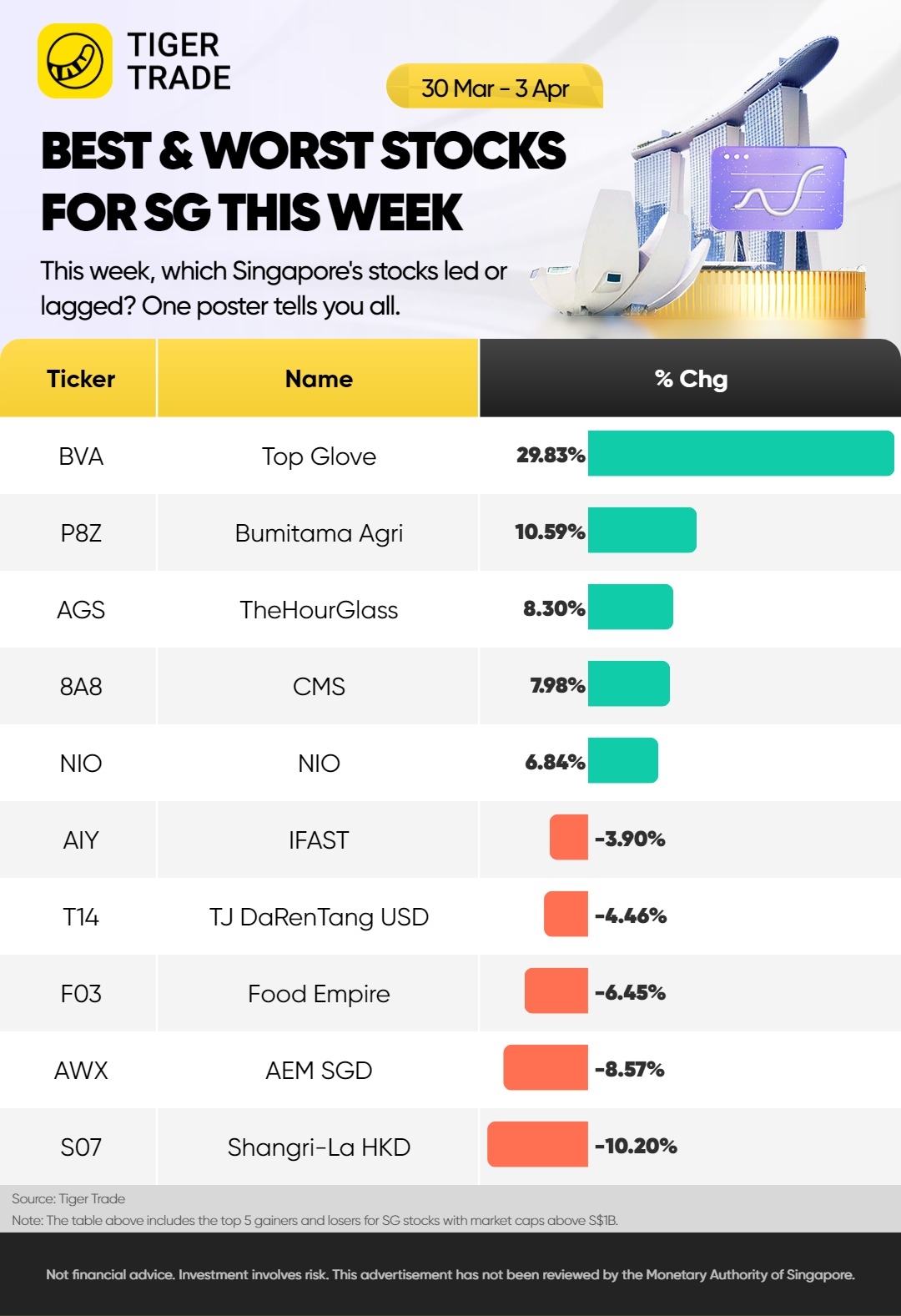901x1316 pixels.
Task: Select the AWX ticker cell
Action: point(81,1071)
